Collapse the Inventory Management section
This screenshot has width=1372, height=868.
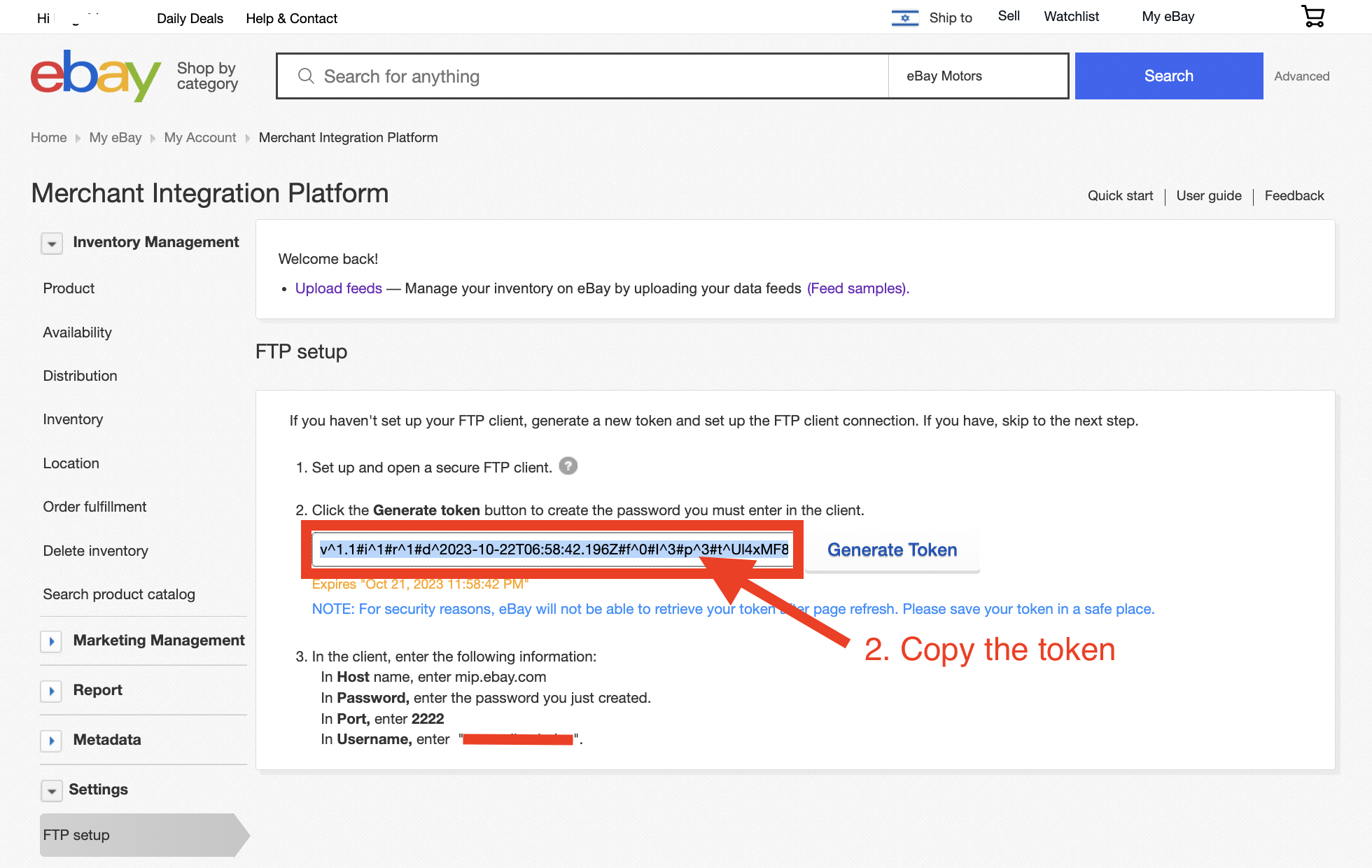52,243
